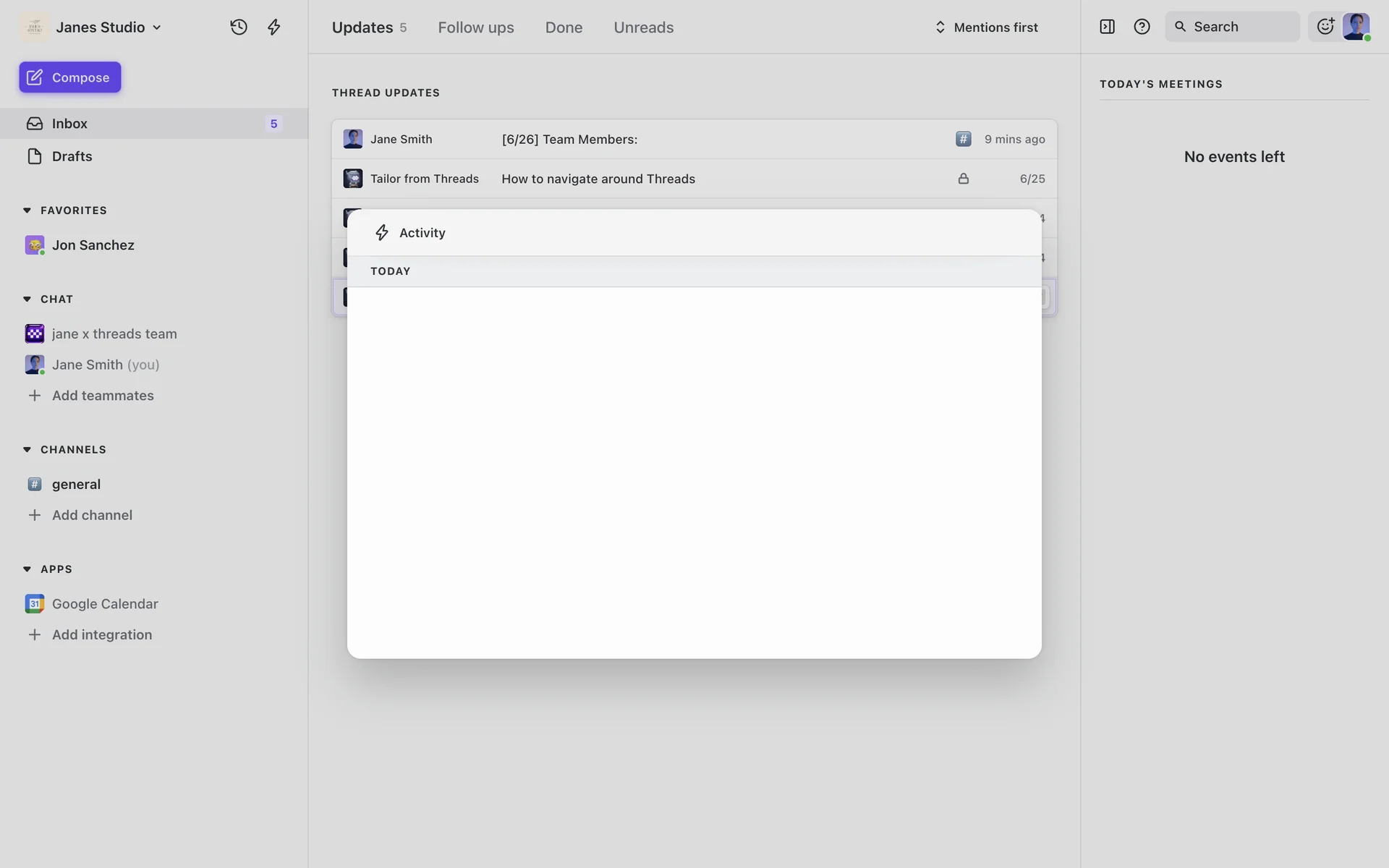Click the set status emoji icon

[1325, 27]
